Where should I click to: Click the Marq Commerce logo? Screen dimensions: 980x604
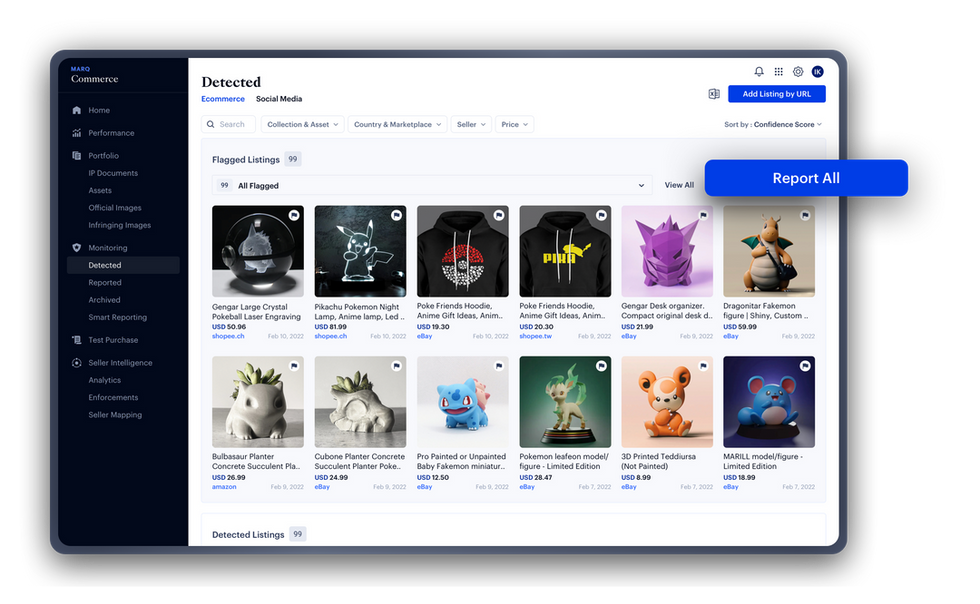(94, 76)
